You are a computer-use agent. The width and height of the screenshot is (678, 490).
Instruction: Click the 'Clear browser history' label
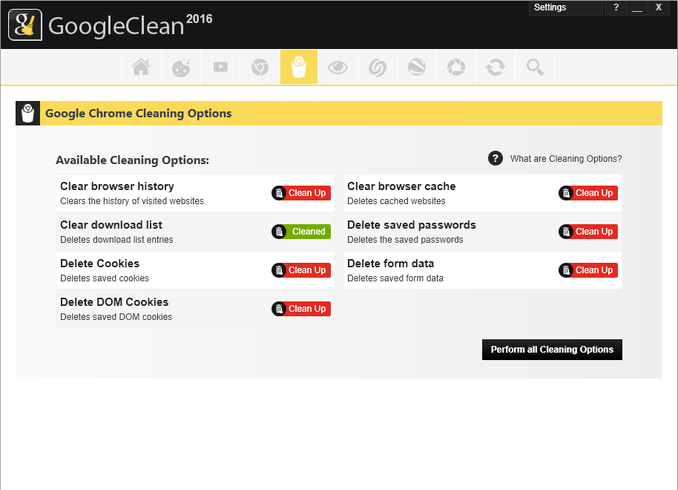[x=117, y=186]
